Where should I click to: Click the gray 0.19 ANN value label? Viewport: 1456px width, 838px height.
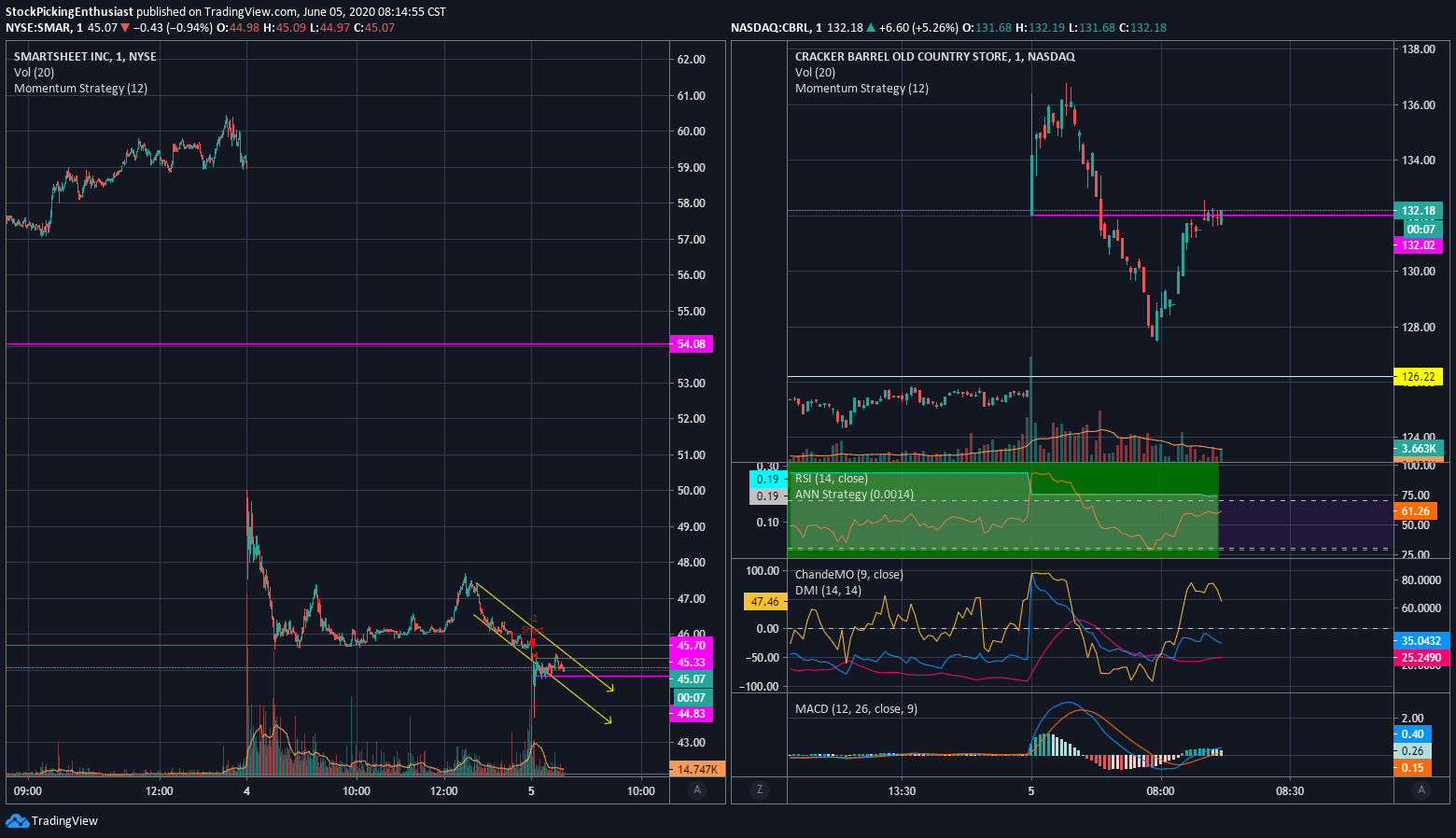point(767,496)
